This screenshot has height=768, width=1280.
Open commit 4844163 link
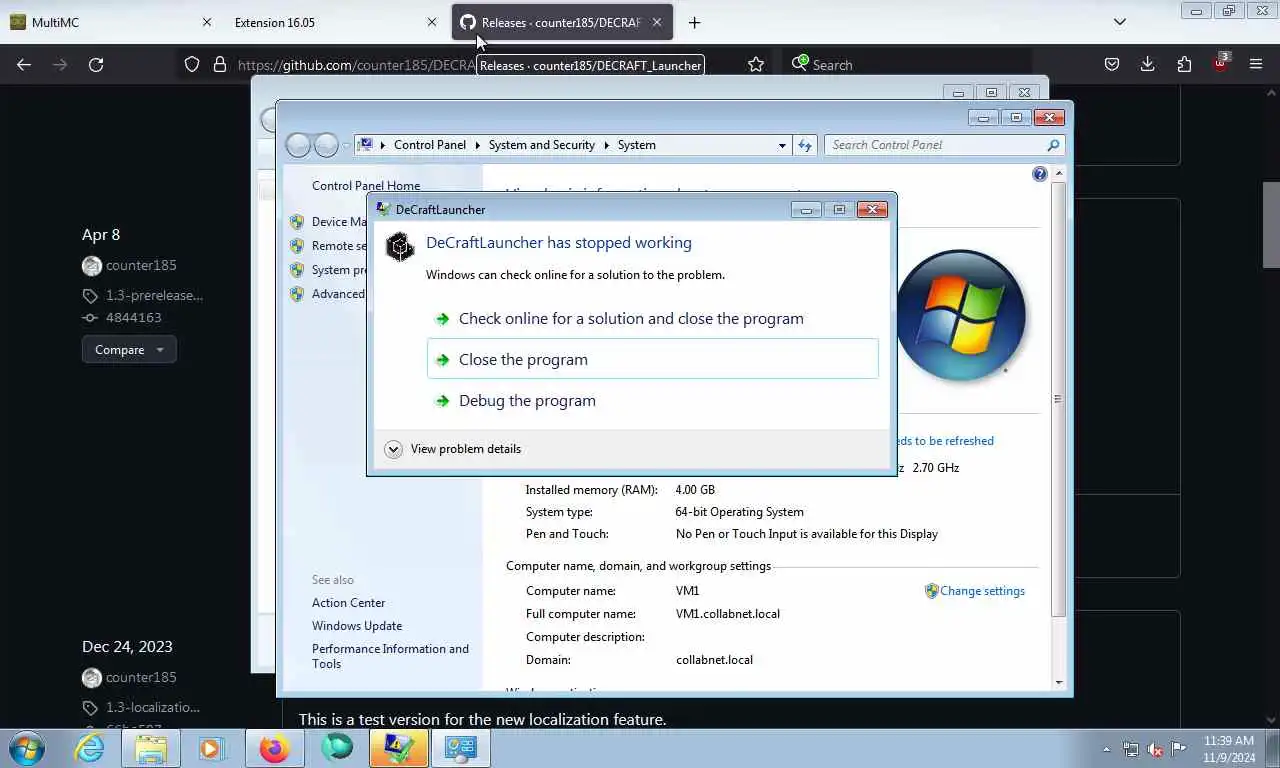click(x=133, y=318)
